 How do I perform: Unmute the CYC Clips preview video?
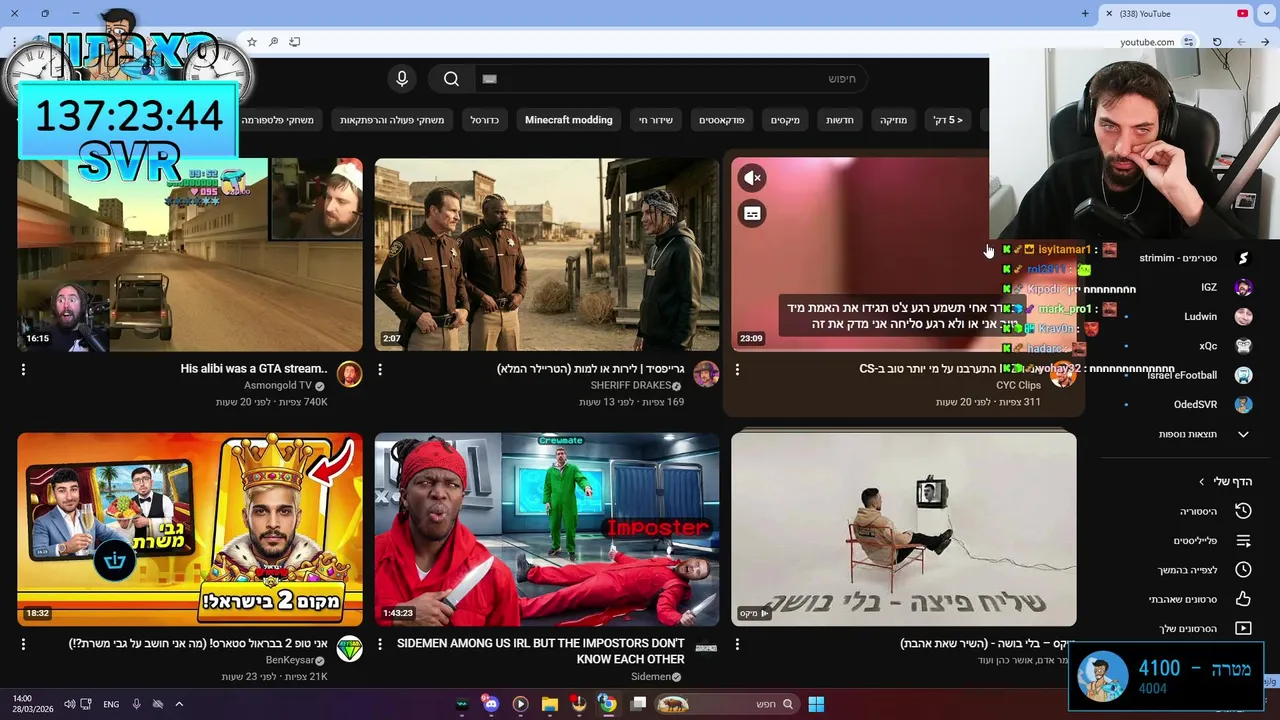[x=752, y=178]
